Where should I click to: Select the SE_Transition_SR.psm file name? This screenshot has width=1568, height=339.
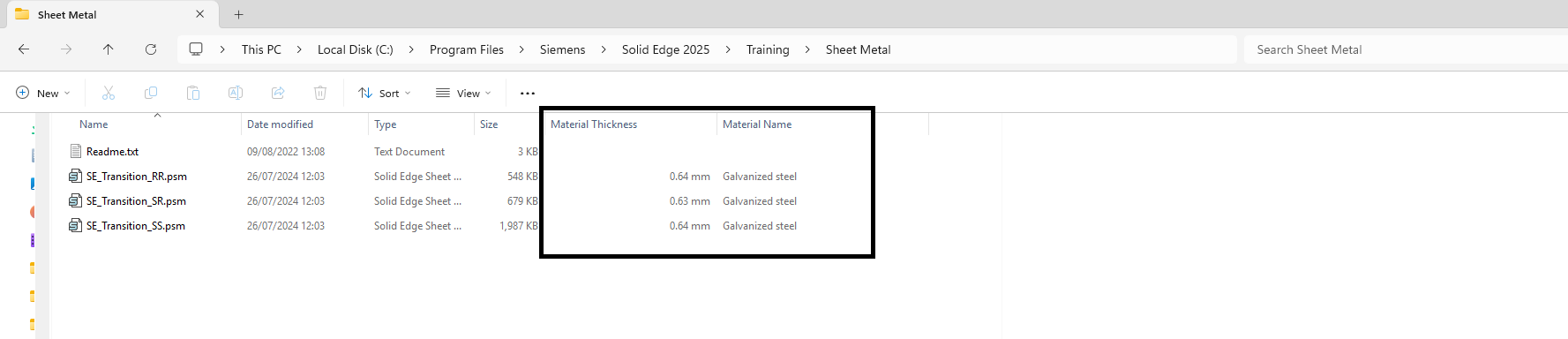(x=136, y=201)
